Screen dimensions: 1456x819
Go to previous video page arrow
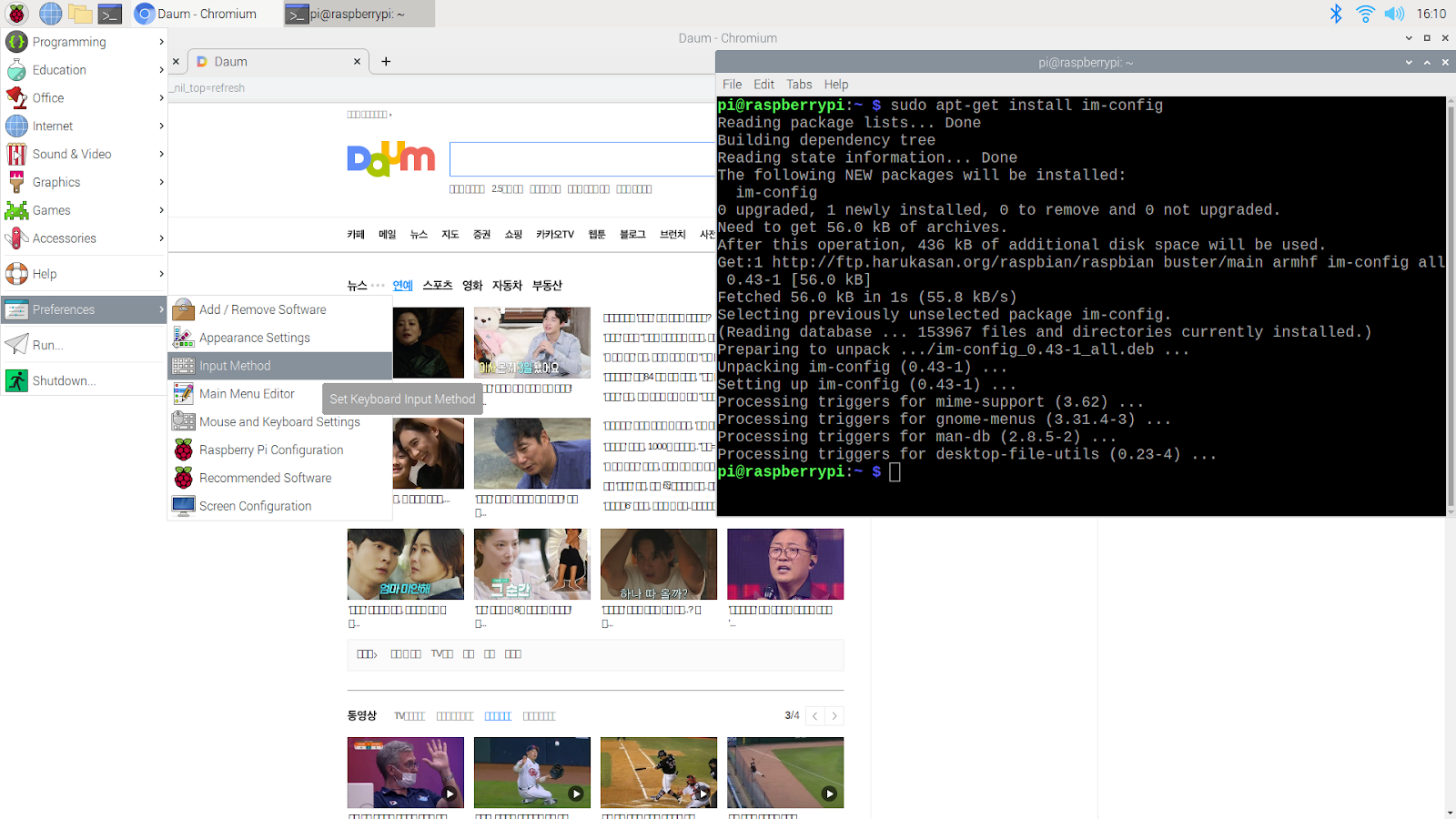pos(814,716)
